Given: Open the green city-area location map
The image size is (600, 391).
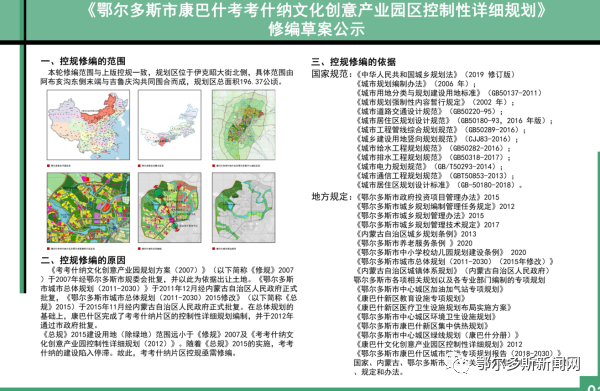Looking at the screenshot, I should click(x=244, y=125).
